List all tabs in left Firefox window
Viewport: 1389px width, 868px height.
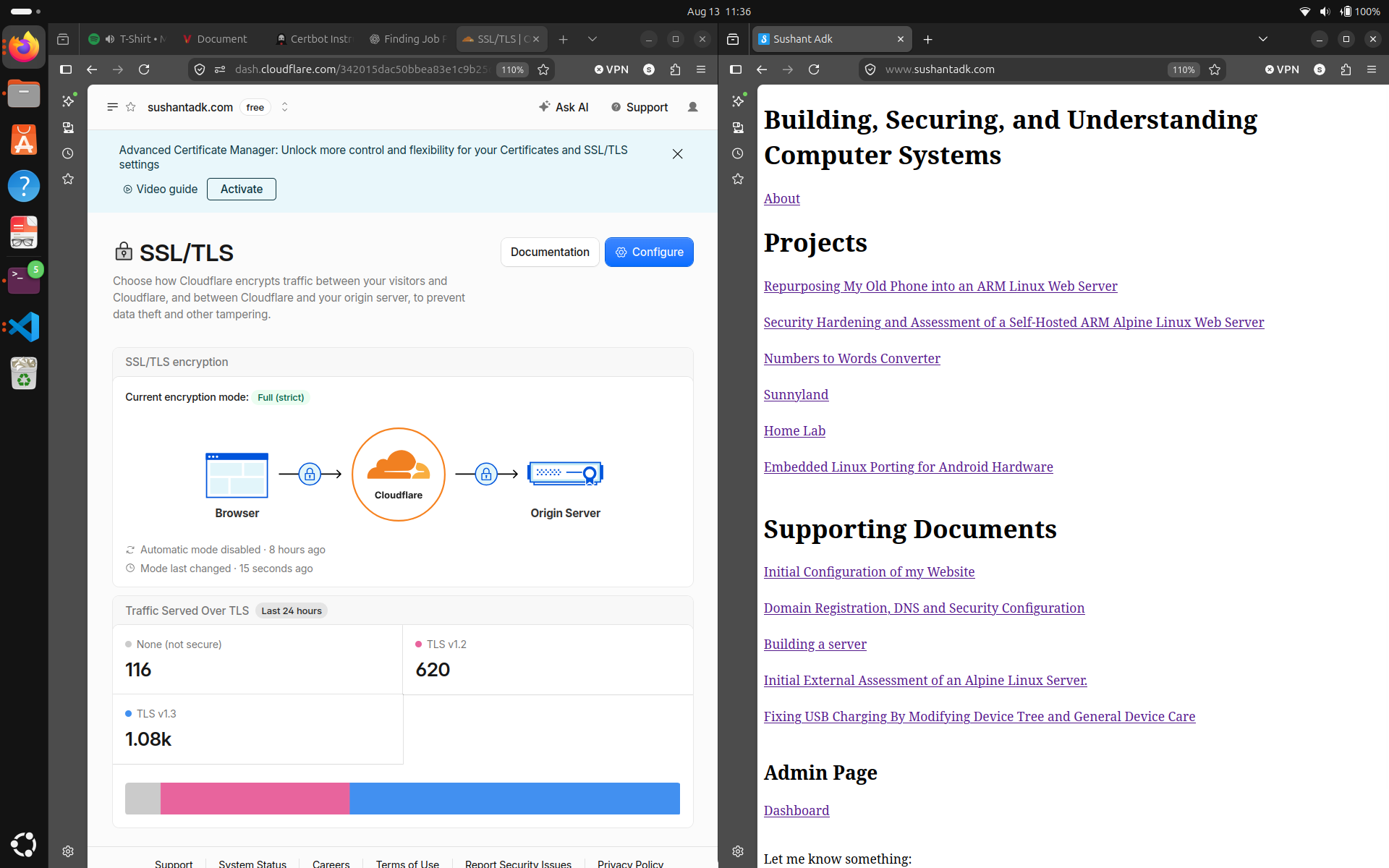coord(592,39)
